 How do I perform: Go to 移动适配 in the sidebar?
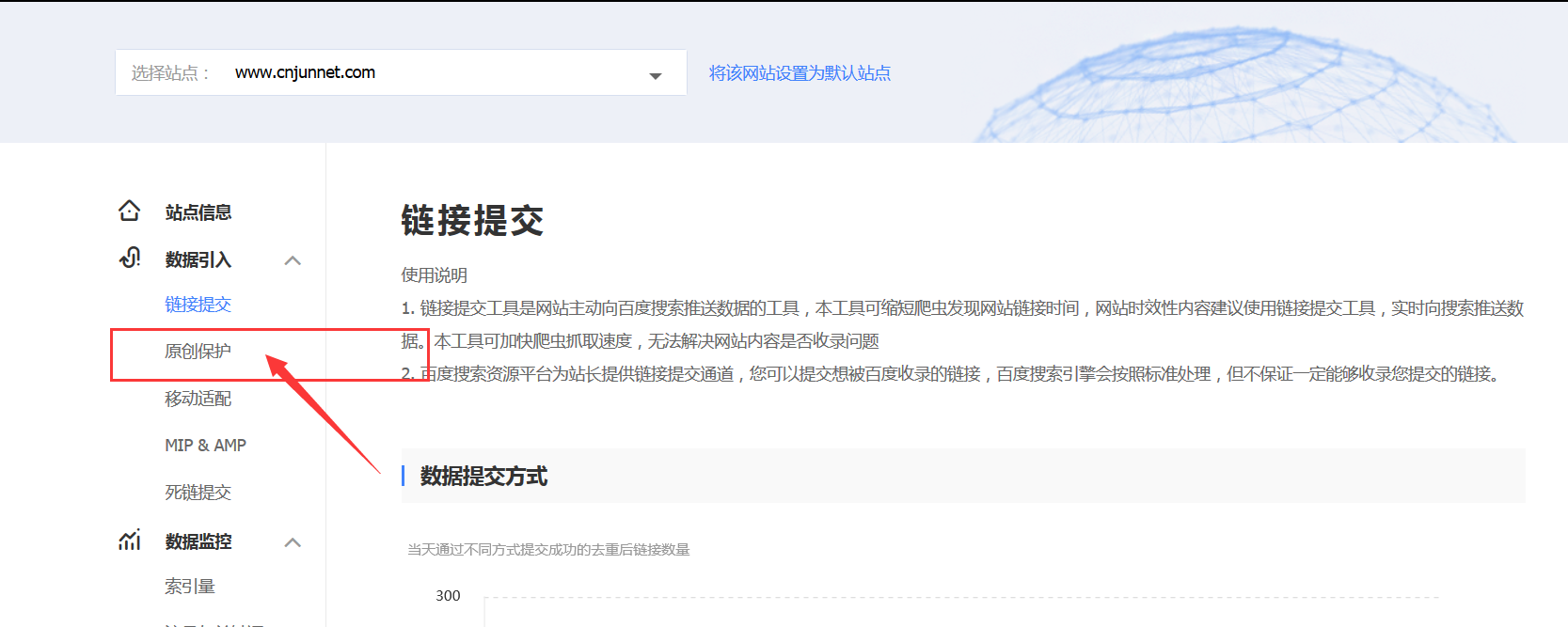tap(198, 399)
